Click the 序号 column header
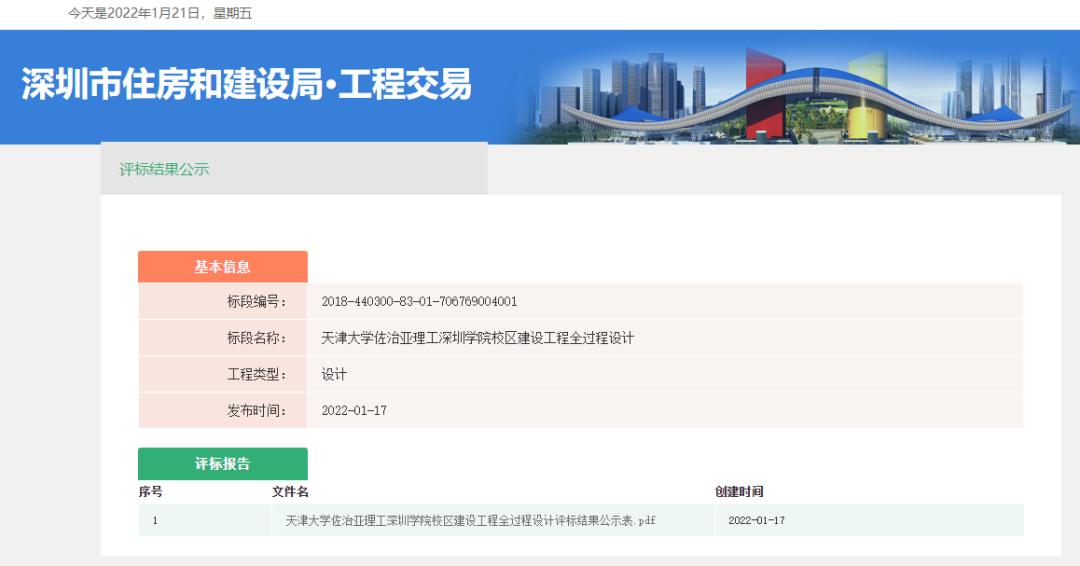 coord(150,491)
